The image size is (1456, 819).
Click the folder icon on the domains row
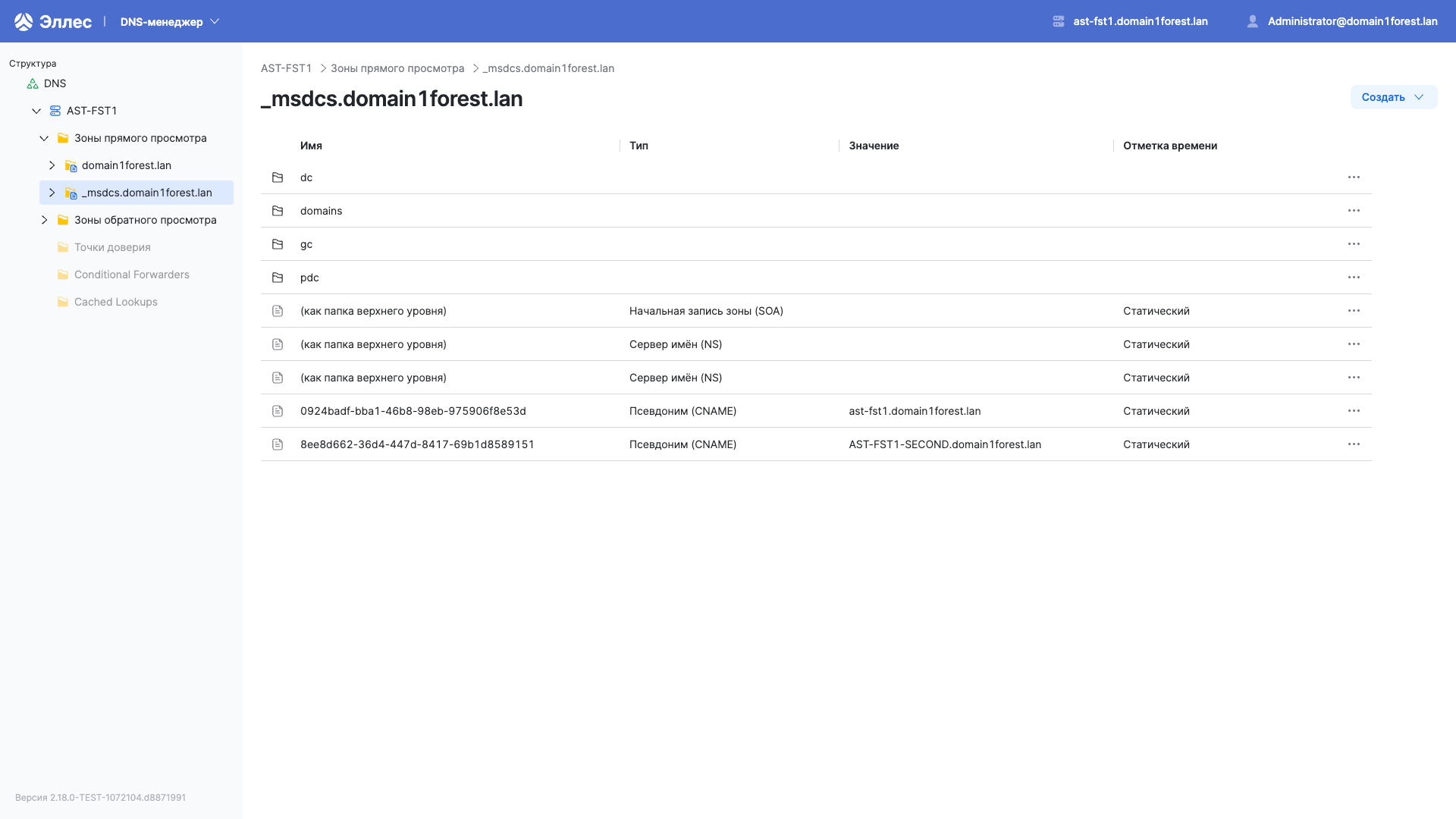pyautogui.click(x=278, y=211)
